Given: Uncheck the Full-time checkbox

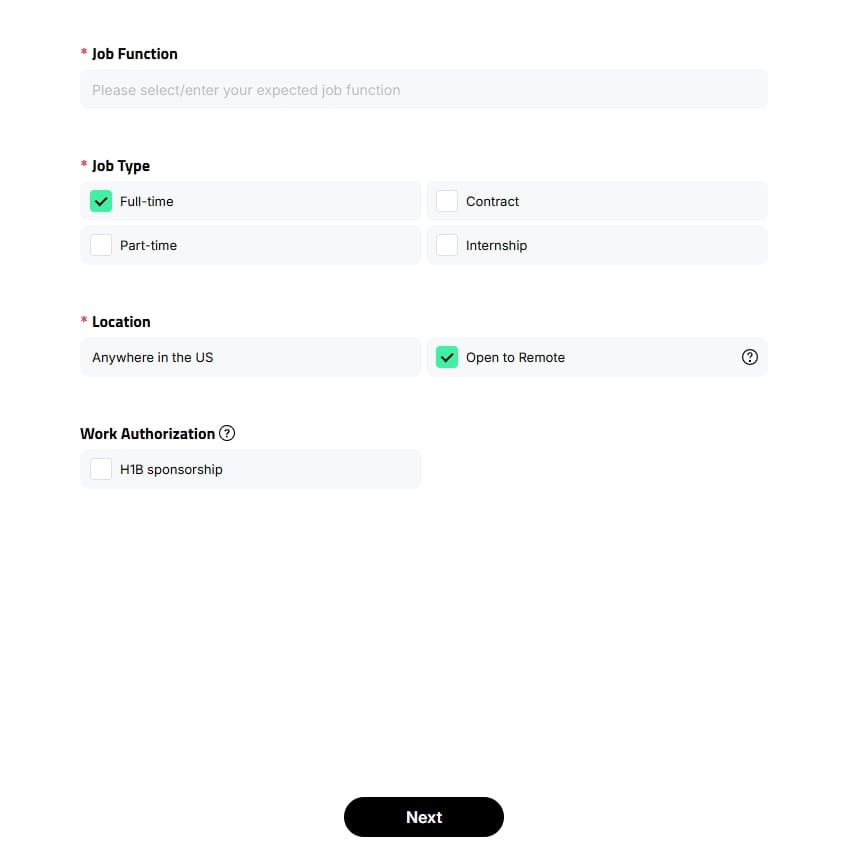Looking at the screenshot, I should pyautogui.click(x=101, y=201).
